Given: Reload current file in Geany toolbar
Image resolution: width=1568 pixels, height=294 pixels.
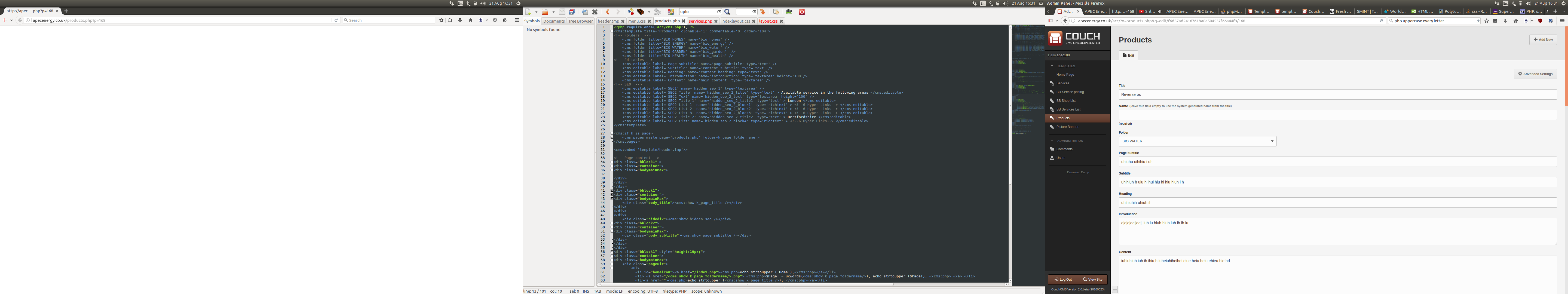Looking at the screenshot, I should pos(585,11).
